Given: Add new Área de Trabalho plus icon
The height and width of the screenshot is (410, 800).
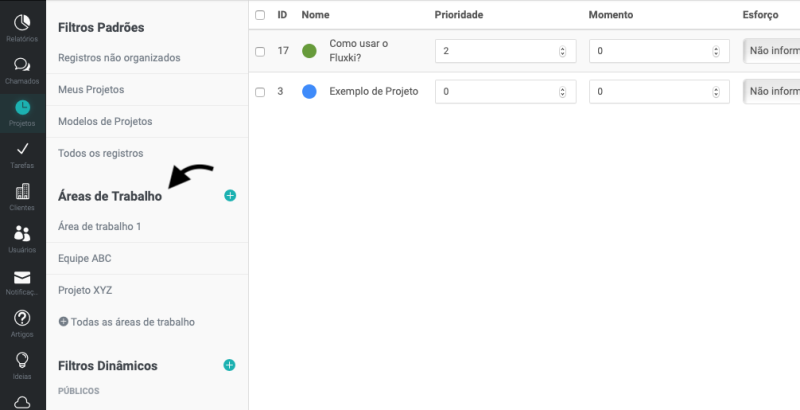Looking at the screenshot, I should (x=230, y=196).
